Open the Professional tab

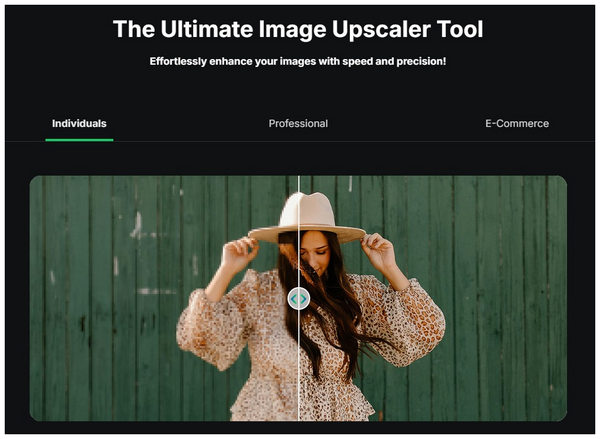point(298,124)
